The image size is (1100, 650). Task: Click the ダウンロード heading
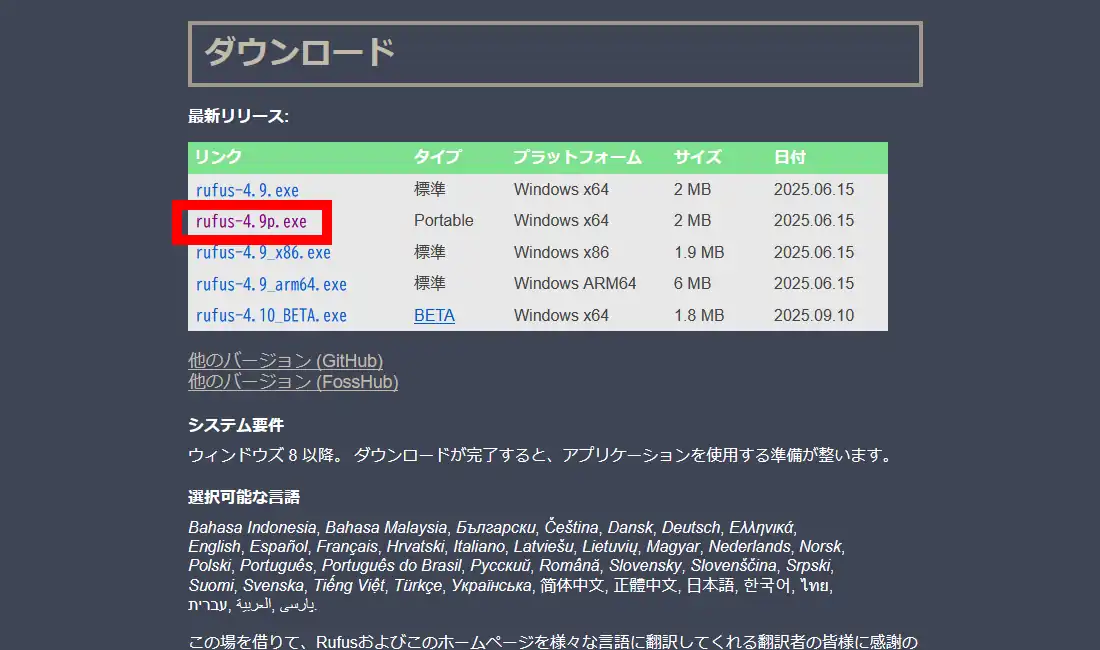tap(300, 53)
